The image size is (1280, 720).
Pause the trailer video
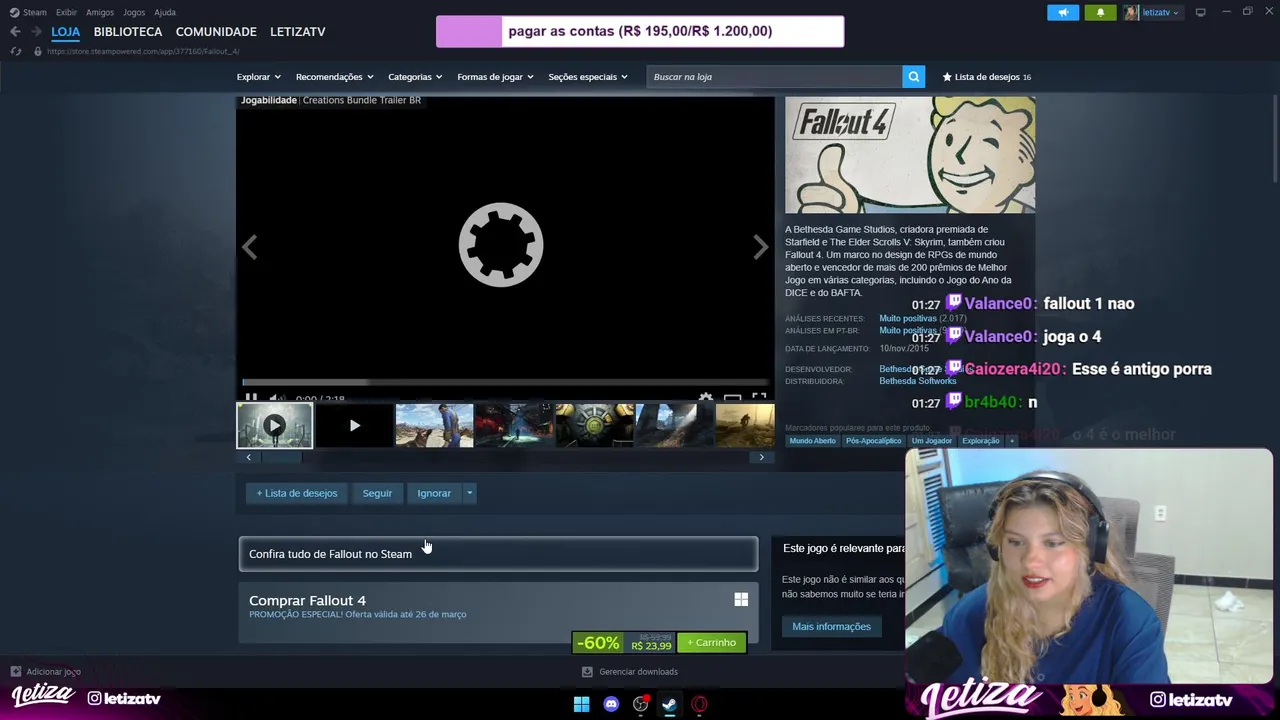pos(251,398)
